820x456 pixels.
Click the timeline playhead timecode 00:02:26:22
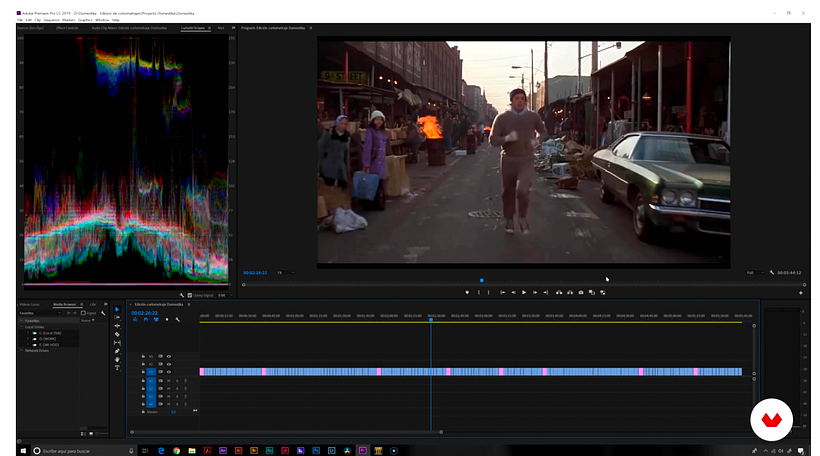(x=144, y=313)
